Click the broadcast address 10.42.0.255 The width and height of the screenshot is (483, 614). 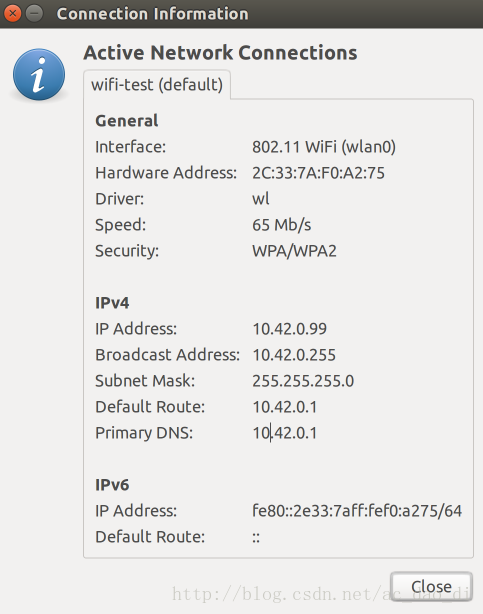click(x=294, y=355)
